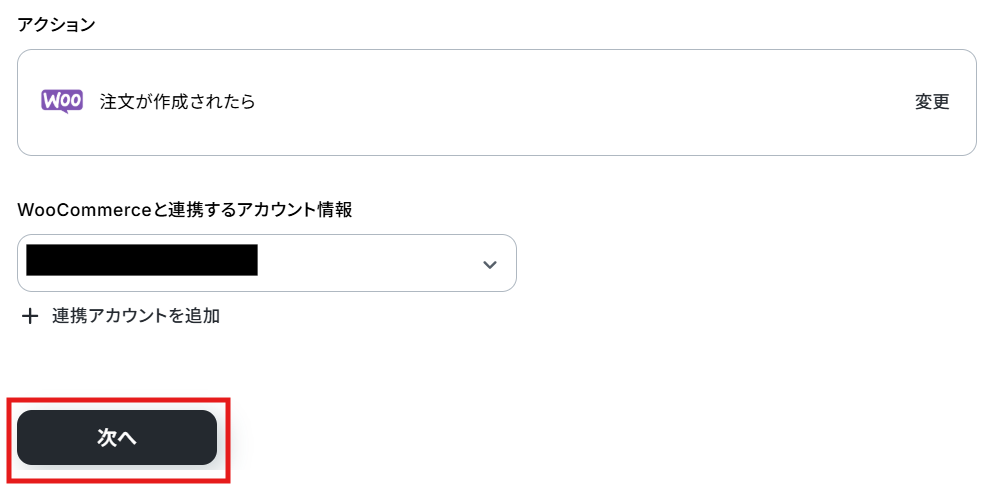Click the 注文が作成されたら trigger text

coord(177,102)
